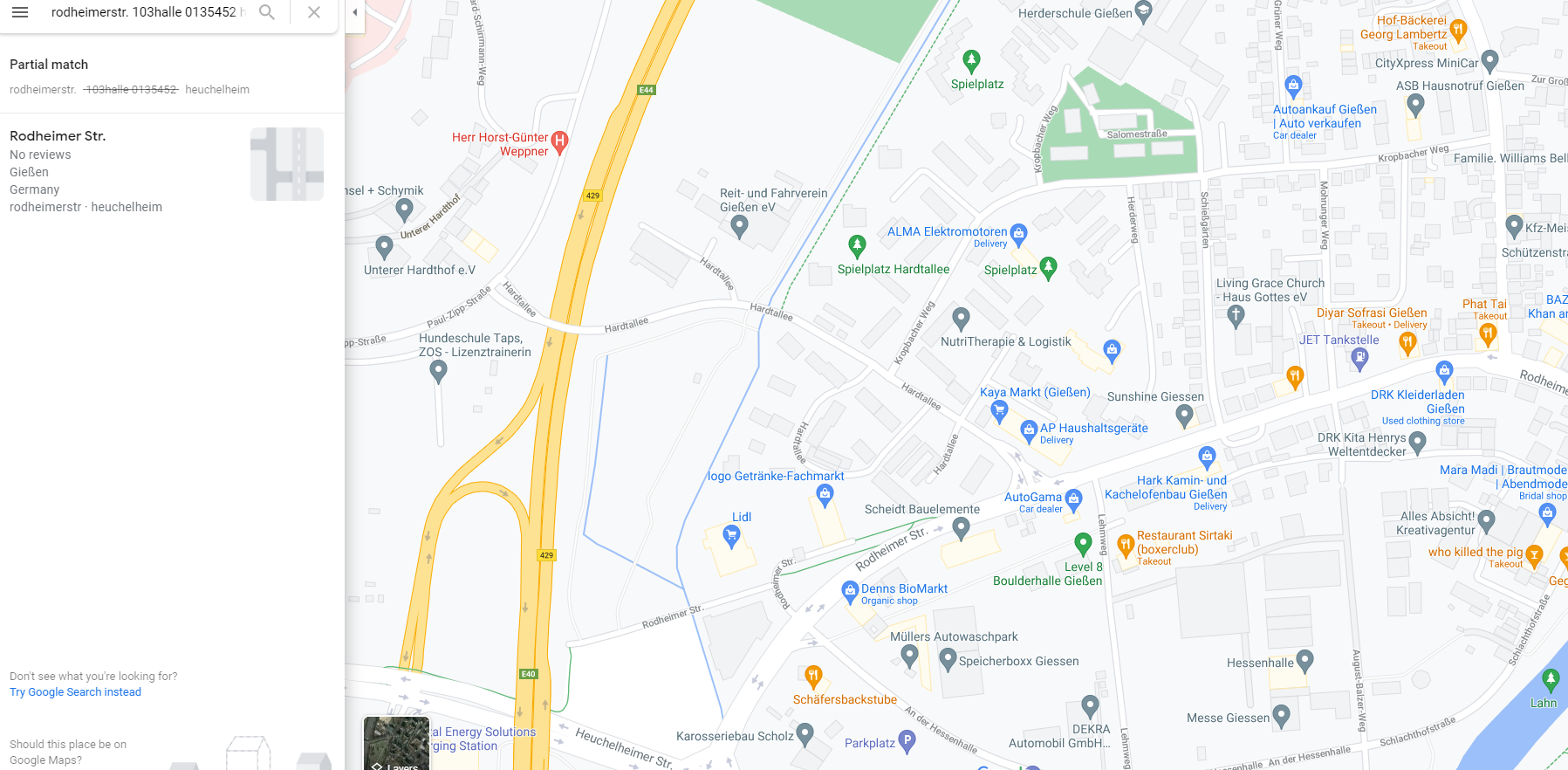
Task: Select the Hessenhalle location pin
Action: click(x=1304, y=662)
